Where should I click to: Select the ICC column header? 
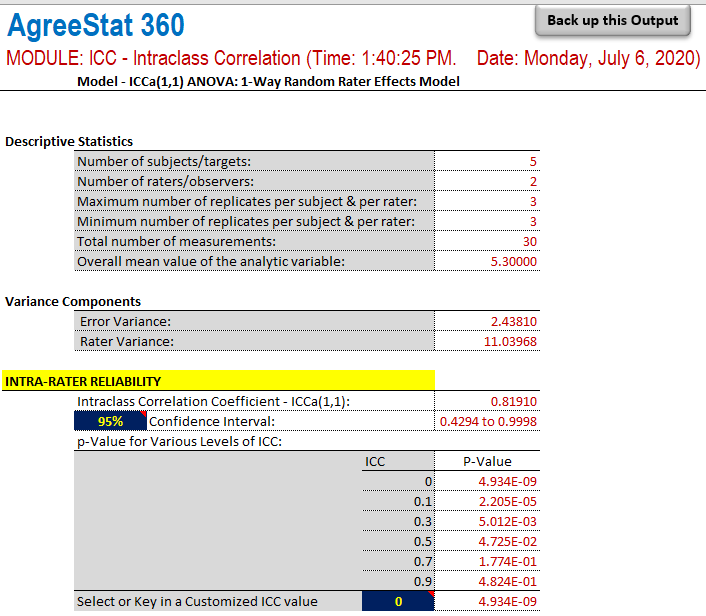point(375,462)
